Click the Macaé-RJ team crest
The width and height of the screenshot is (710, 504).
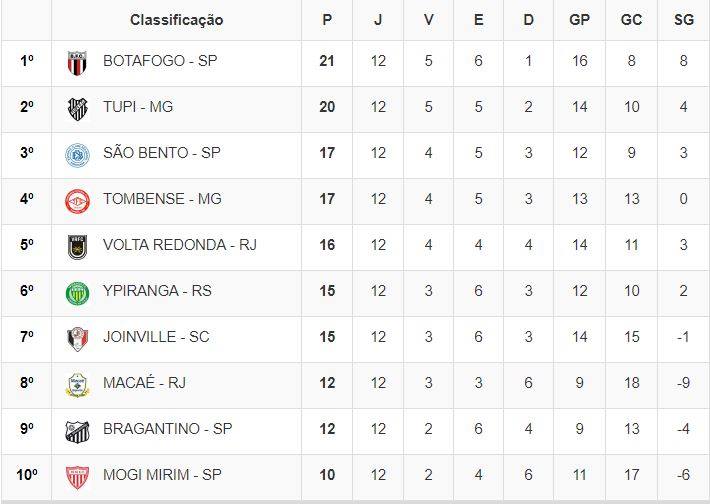click(77, 384)
